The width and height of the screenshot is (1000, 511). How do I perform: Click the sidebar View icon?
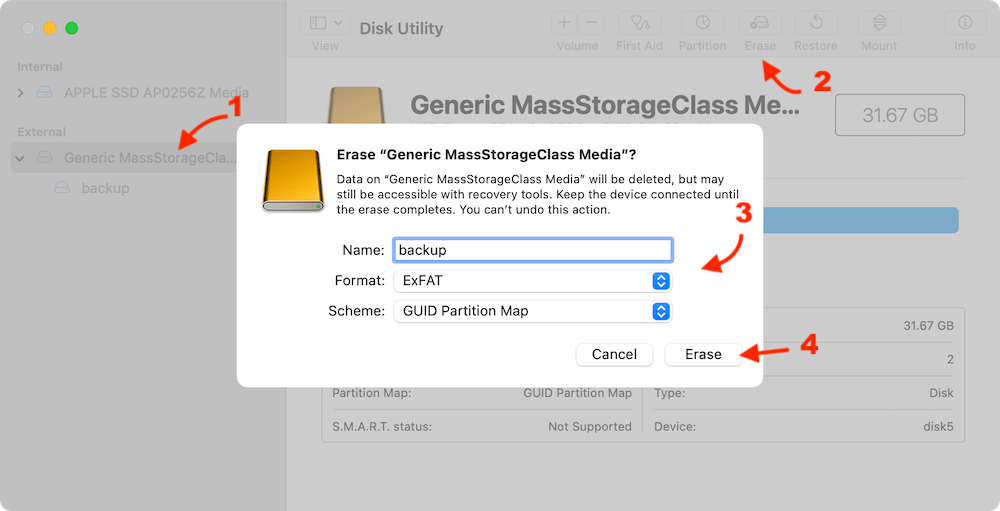pyautogui.click(x=318, y=24)
